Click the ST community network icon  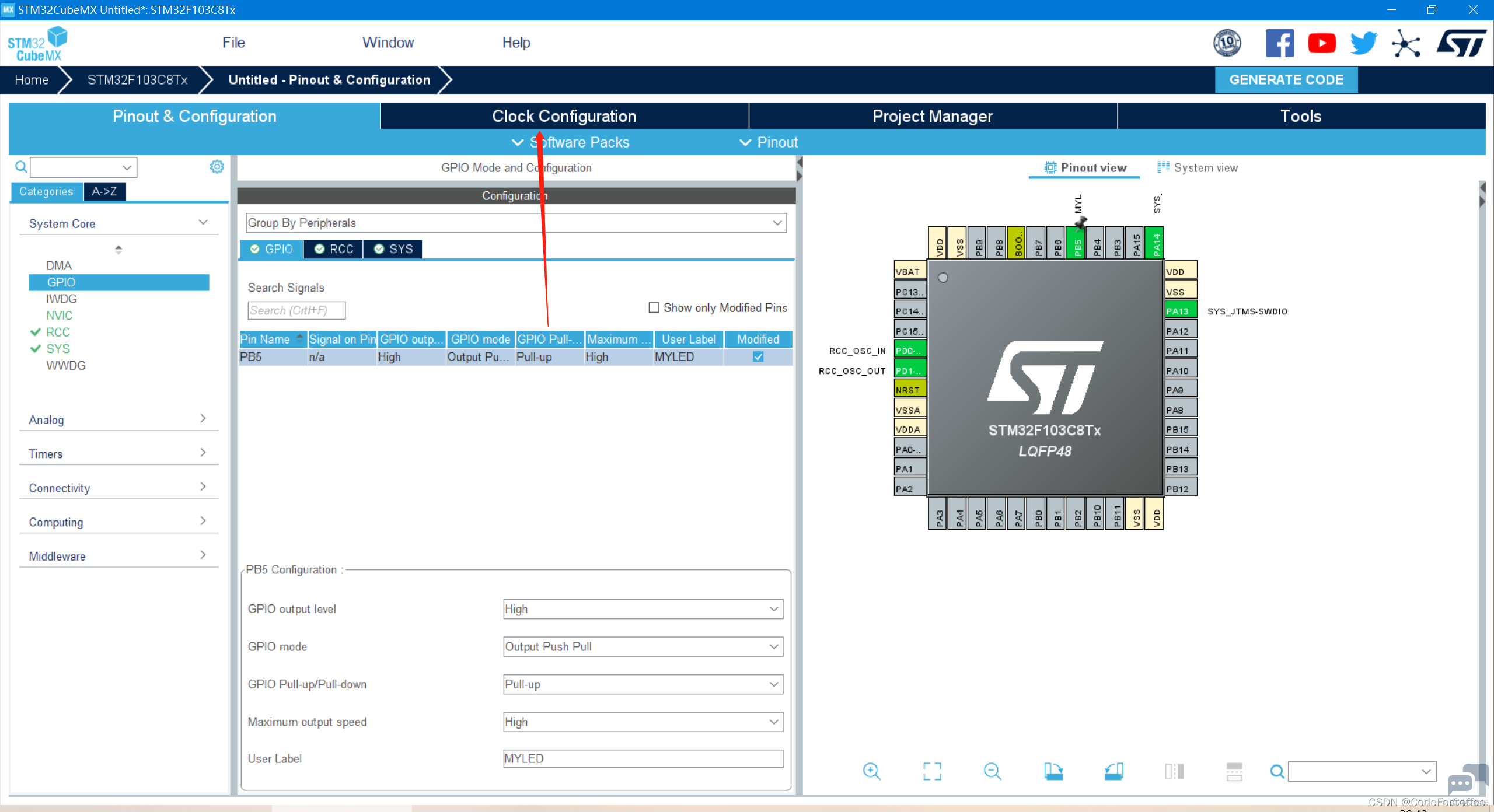click(x=1406, y=43)
